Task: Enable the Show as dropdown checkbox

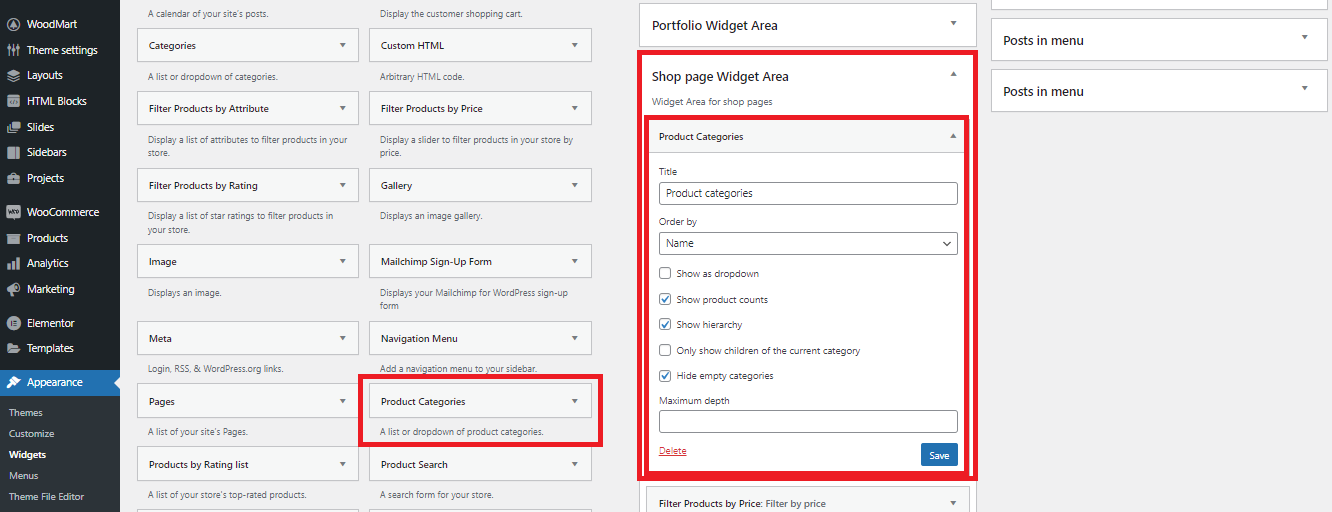Action: click(665, 274)
